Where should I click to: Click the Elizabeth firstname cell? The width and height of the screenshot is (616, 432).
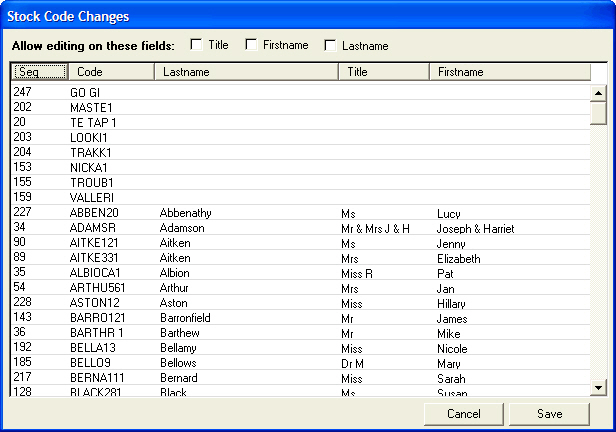[x=459, y=259]
